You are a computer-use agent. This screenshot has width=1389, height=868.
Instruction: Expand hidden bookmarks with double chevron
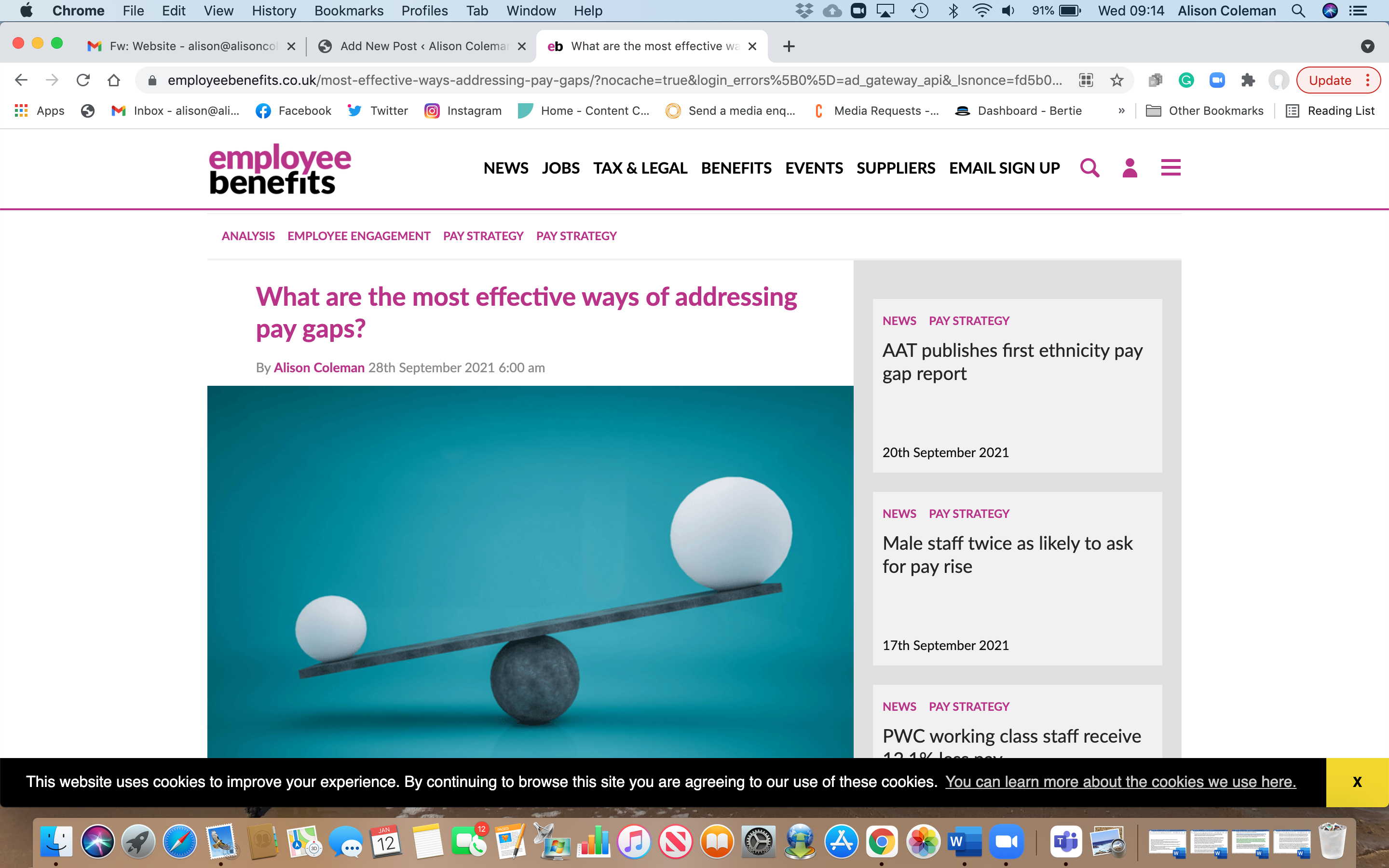(1121, 111)
